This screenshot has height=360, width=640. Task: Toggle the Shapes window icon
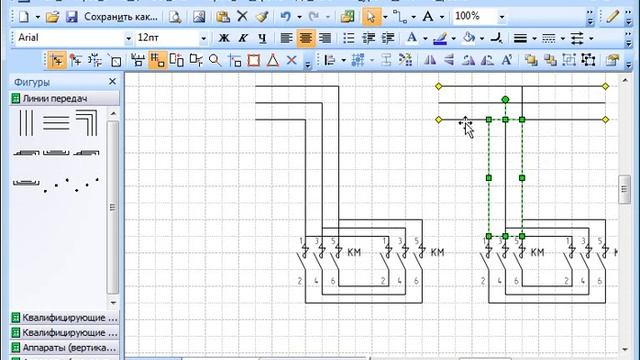tap(347, 17)
